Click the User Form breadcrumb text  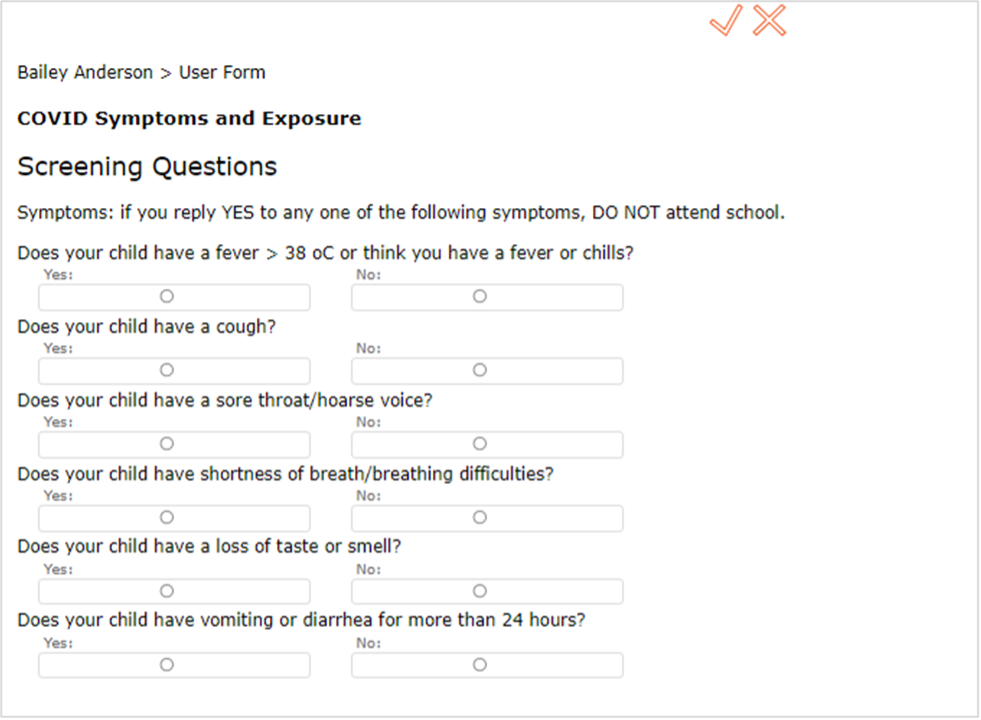pos(222,73)
